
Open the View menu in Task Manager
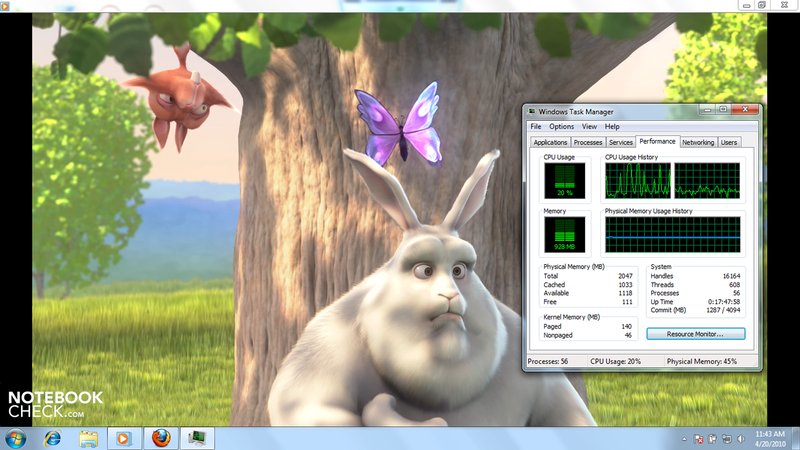(589, 127)
